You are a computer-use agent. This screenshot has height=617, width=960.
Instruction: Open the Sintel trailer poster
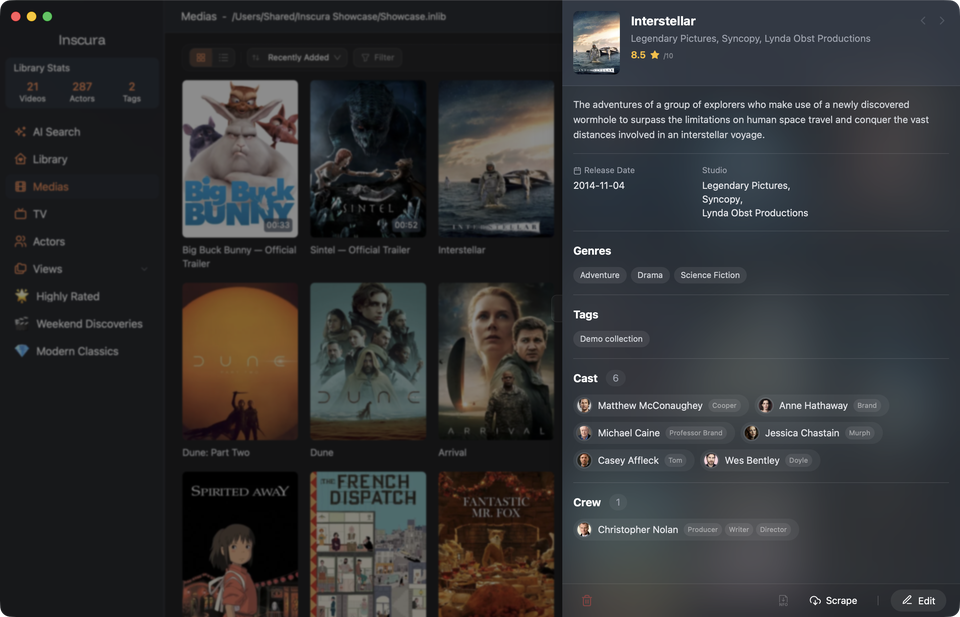[368, 159]
